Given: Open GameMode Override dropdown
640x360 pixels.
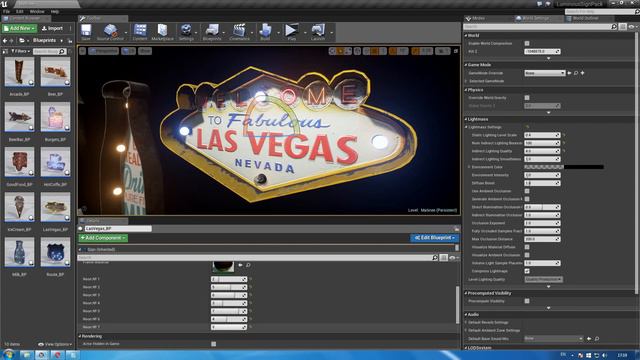Looking at the screenshot, I should pyautogui.click(x=544, y=73).
